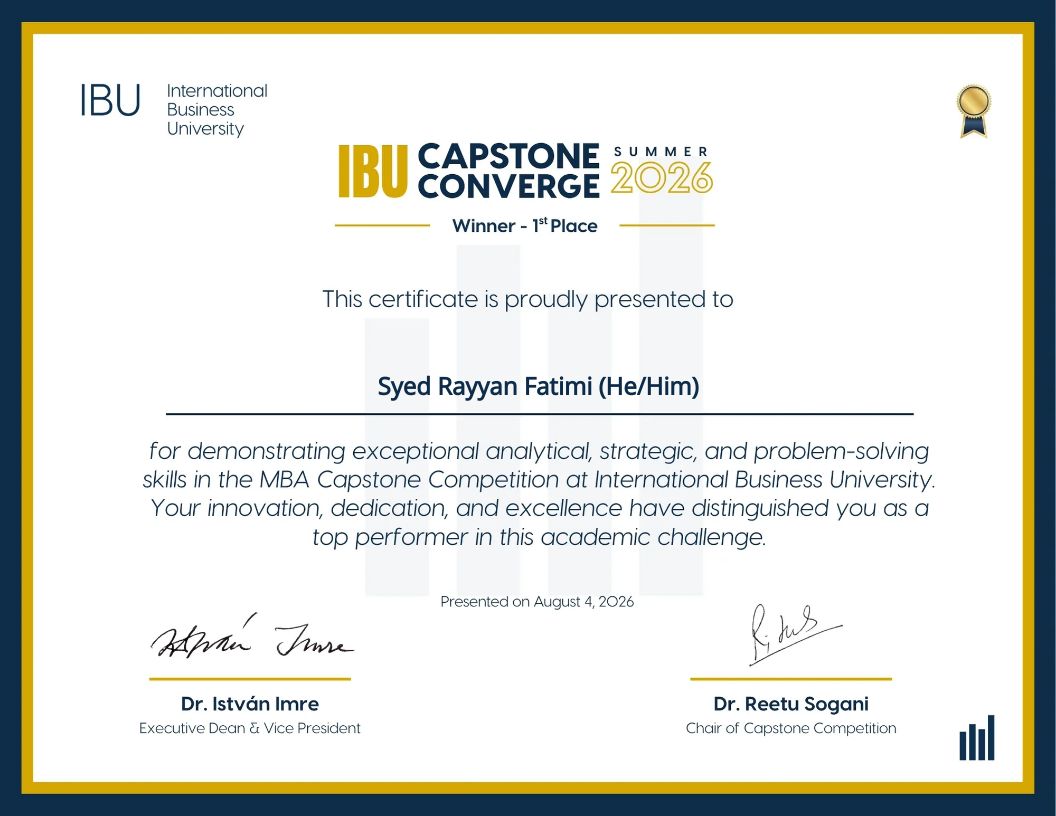Click 'Presented on August 4, 2026'
This screenshot has height=816, width=1056.
tap(537, 601)
